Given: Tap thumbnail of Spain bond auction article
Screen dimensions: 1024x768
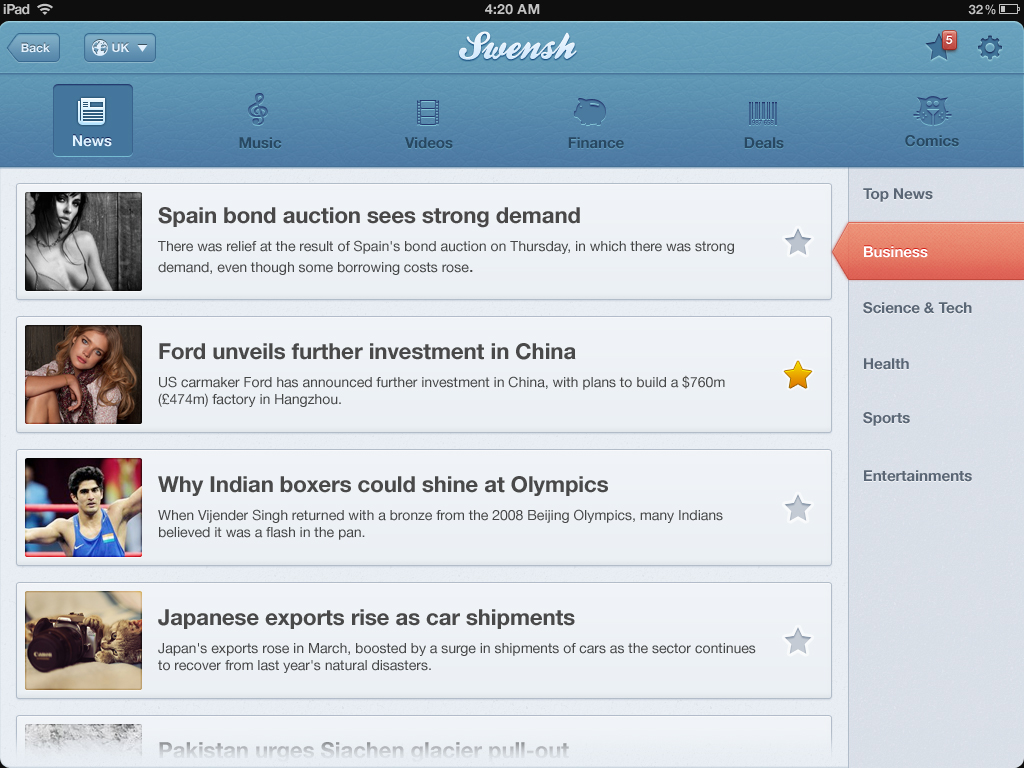Looking at the screenshot, I should (84, 242).
